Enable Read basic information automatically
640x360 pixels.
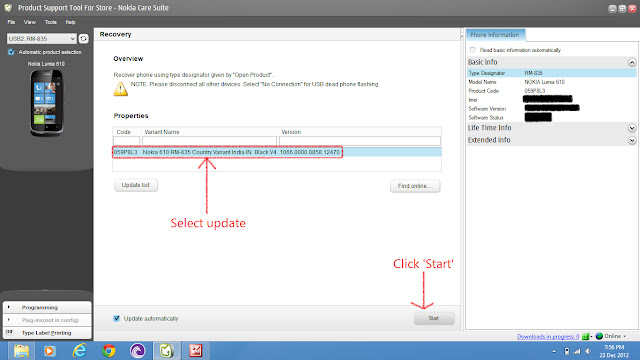pyautogui.click(x=473, y=50)
